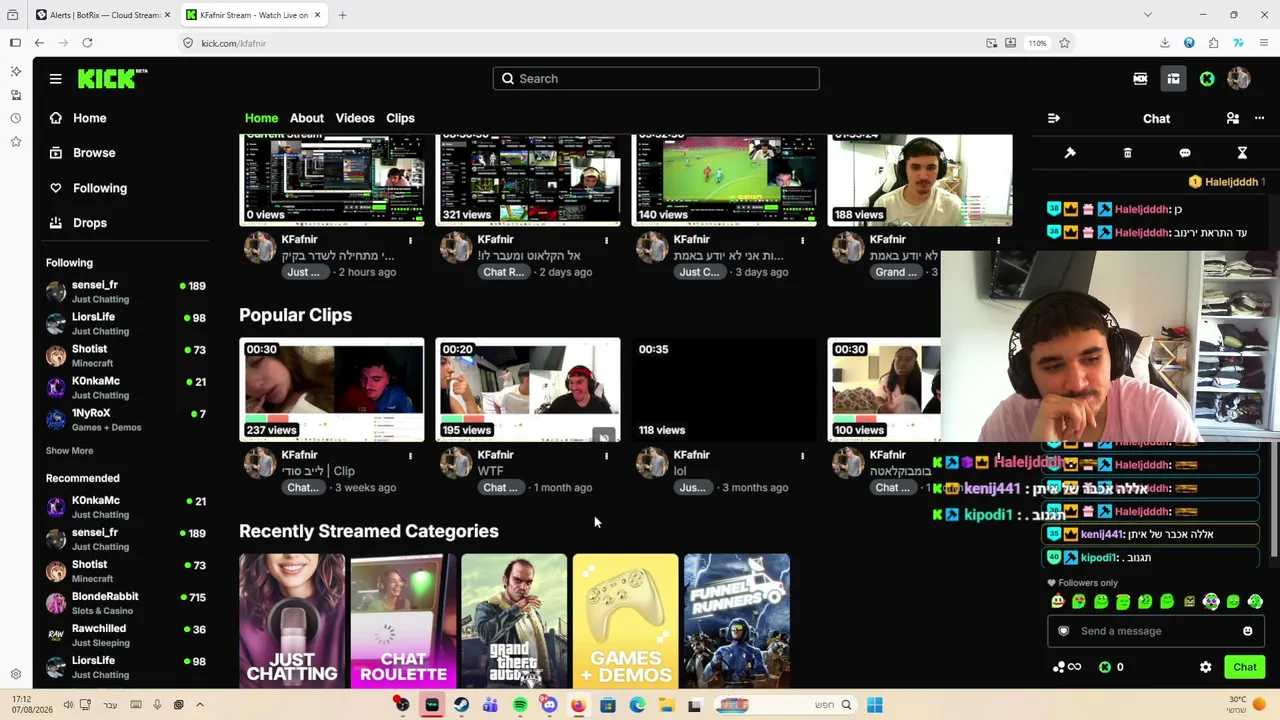Click the browser address bar URL

click(x=234, y=43)
